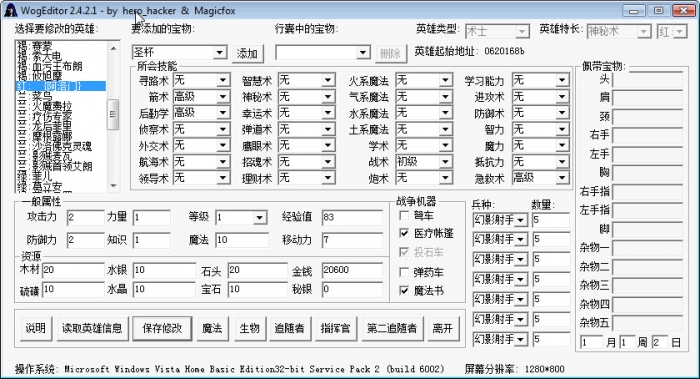Click the 攻击力 input field
The width and height of the screenshot is (700, 379).
coord(86,218)
